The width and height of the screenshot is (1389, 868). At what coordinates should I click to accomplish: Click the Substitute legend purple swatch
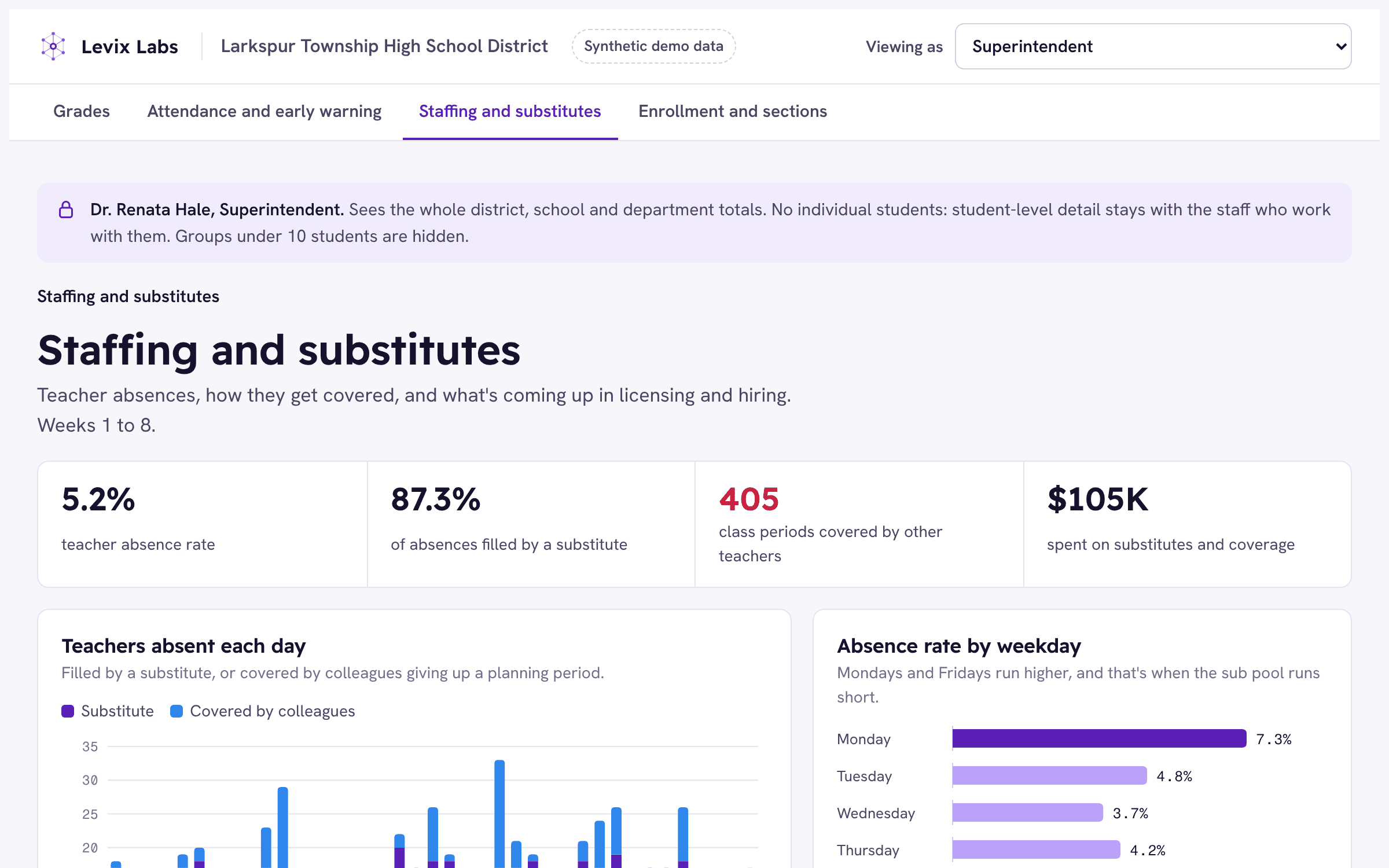[x=68, y=711]
